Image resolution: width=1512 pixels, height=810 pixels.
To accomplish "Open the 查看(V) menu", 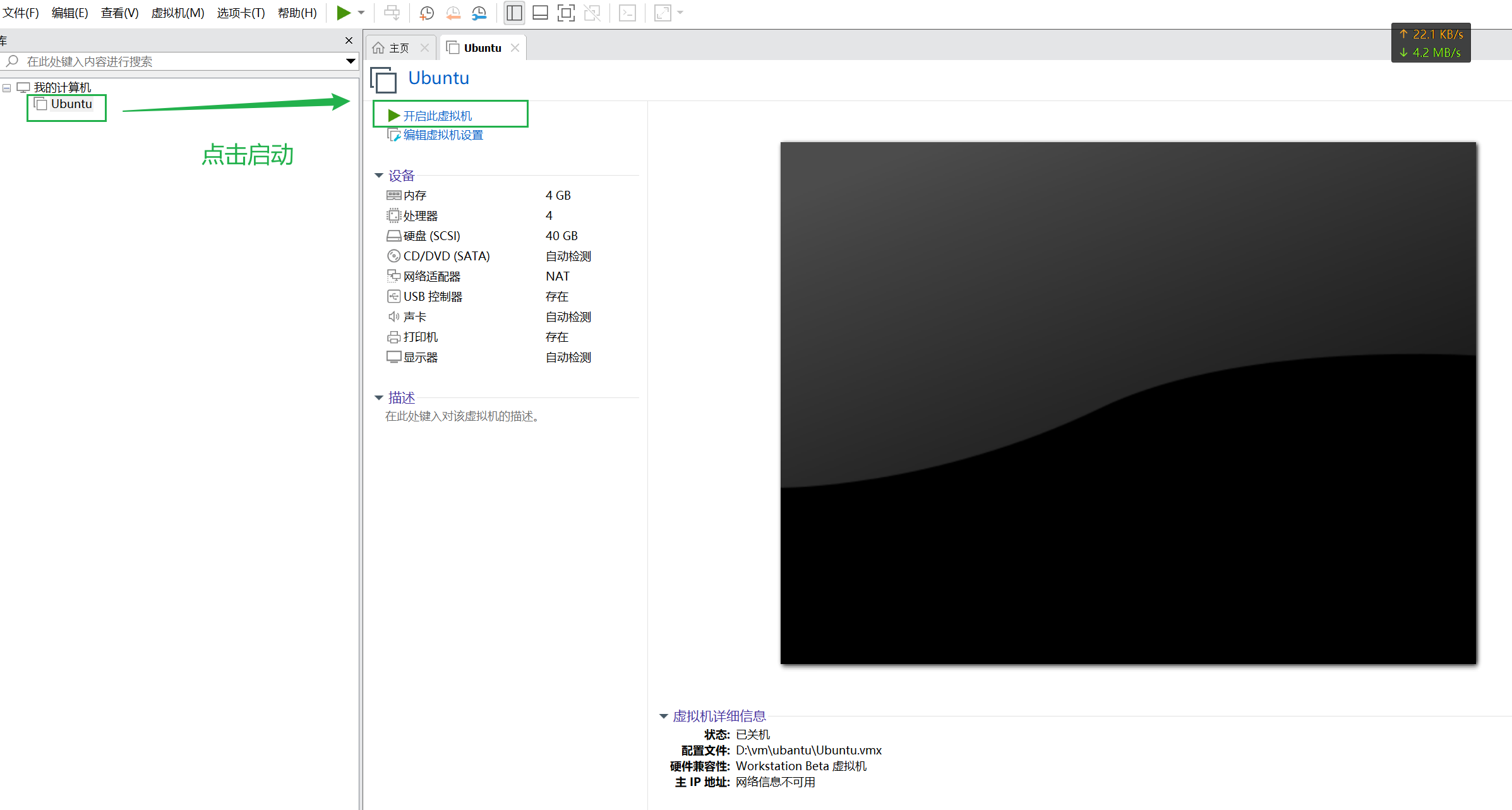I will 119,13.
